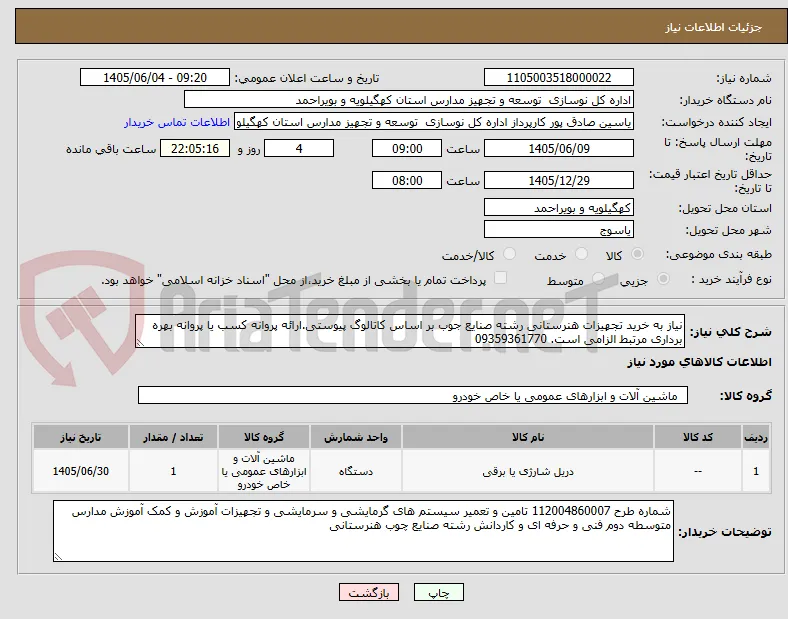The image size is (788, 619).
Task: Click the buyer notes textarea
Action: pyautogui.click(x=363, y=531)
